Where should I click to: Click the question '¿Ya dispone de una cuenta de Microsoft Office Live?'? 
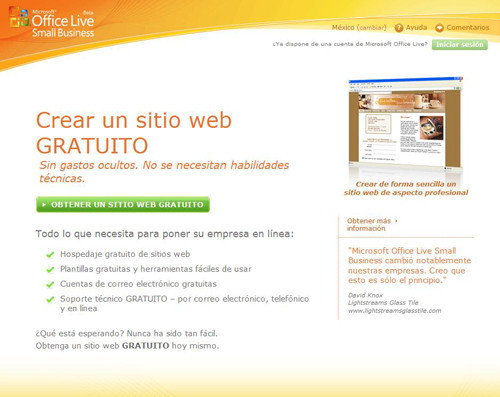click(350, 44)
